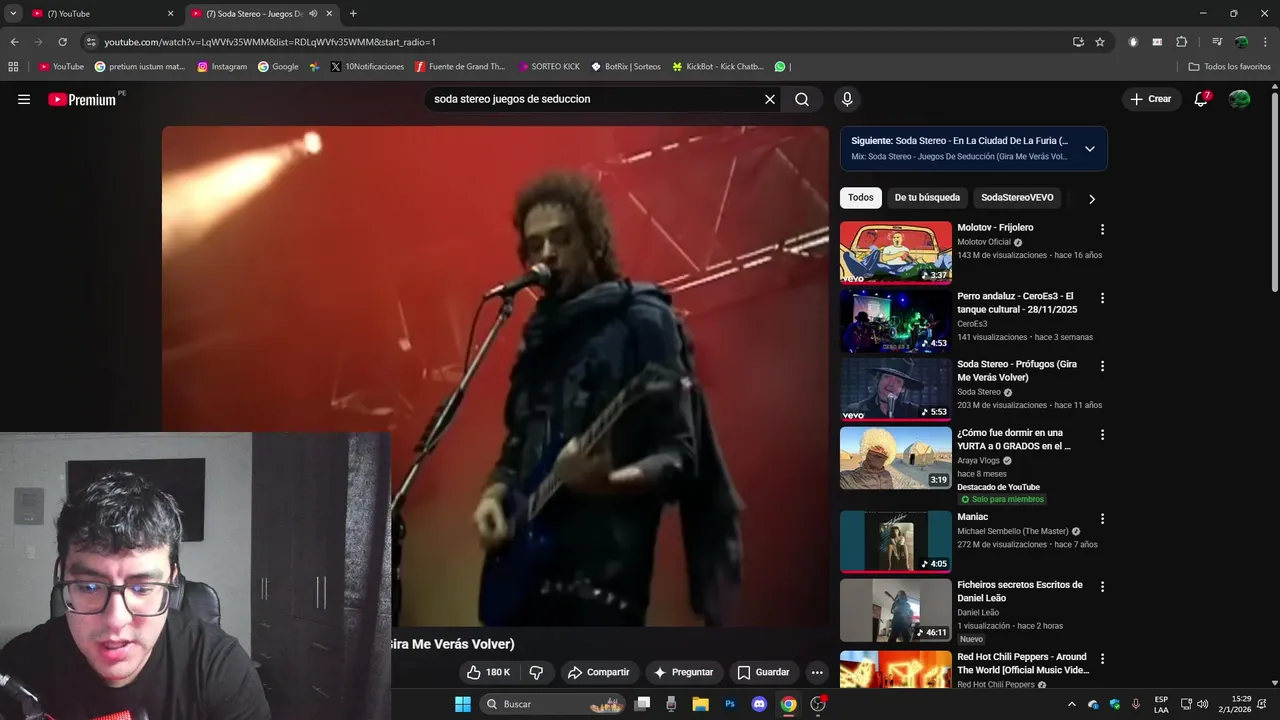Open options menu for Soda Stereo - Prófugos
1280x720 pixels.
1102,366
